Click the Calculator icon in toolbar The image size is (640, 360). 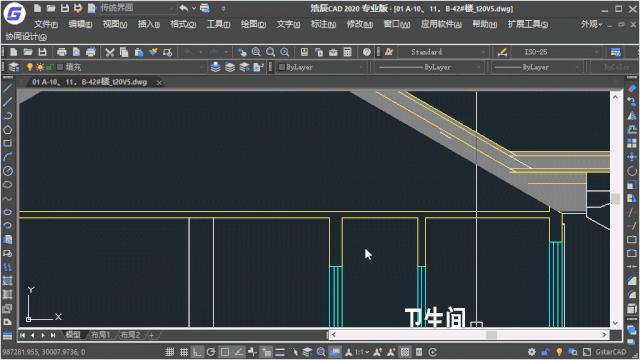pos(347,52)
